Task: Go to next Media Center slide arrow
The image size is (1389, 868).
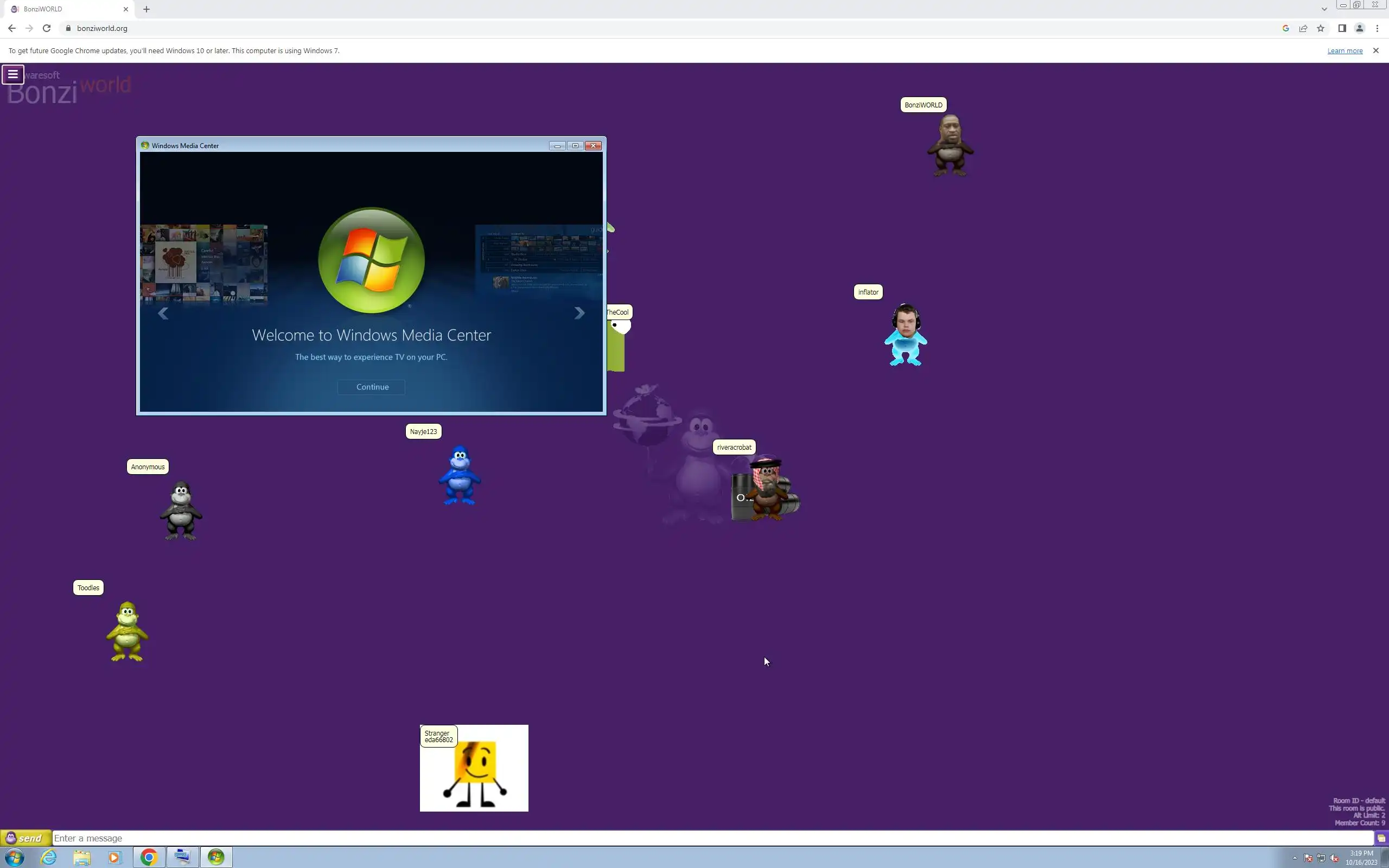Action: [x=579, y=313]
